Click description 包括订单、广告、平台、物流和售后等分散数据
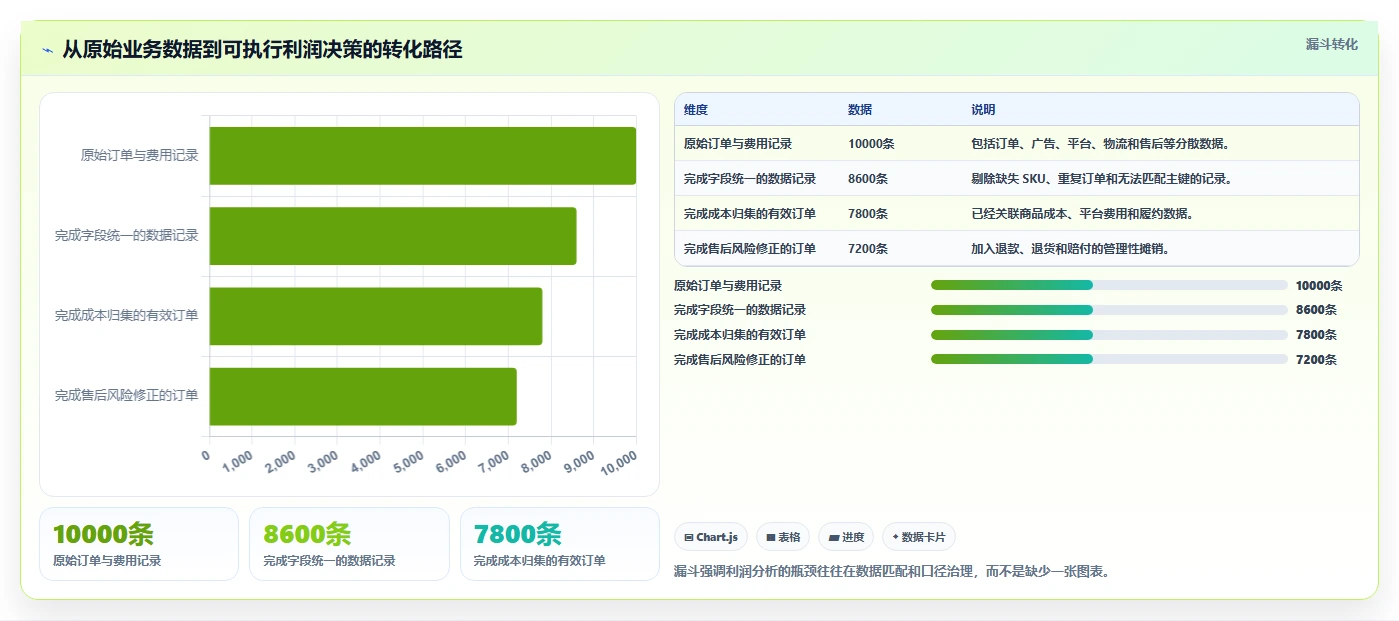 pos(1100,144)
